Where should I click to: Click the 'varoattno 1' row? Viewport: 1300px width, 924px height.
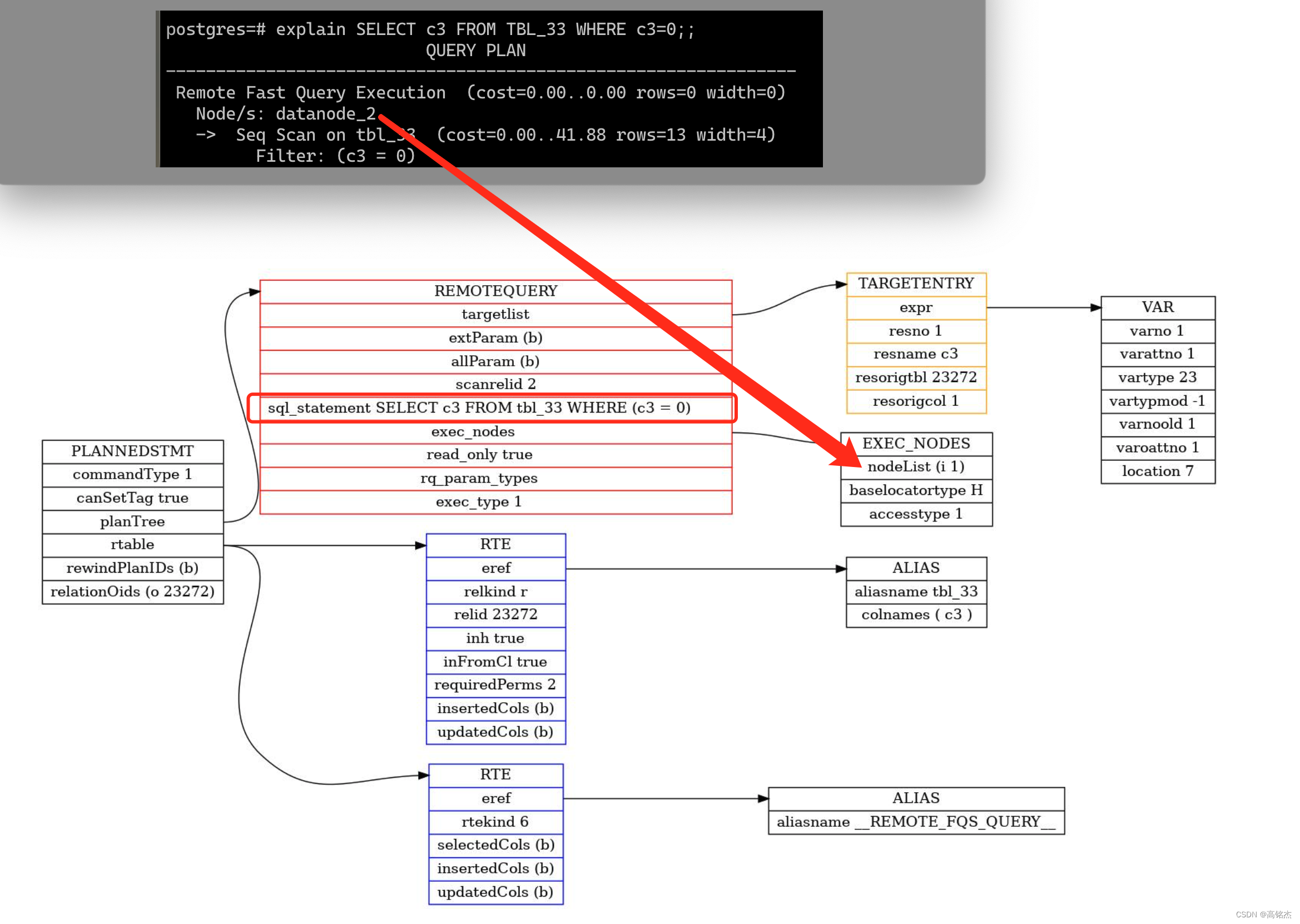coord(1158,448)
